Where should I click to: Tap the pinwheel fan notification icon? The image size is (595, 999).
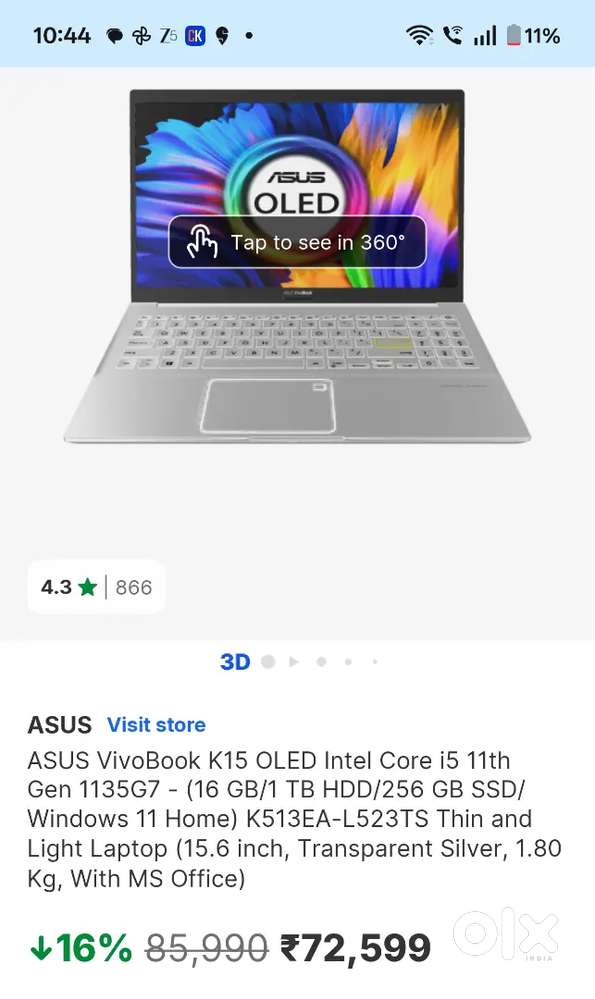pos(141,36)
